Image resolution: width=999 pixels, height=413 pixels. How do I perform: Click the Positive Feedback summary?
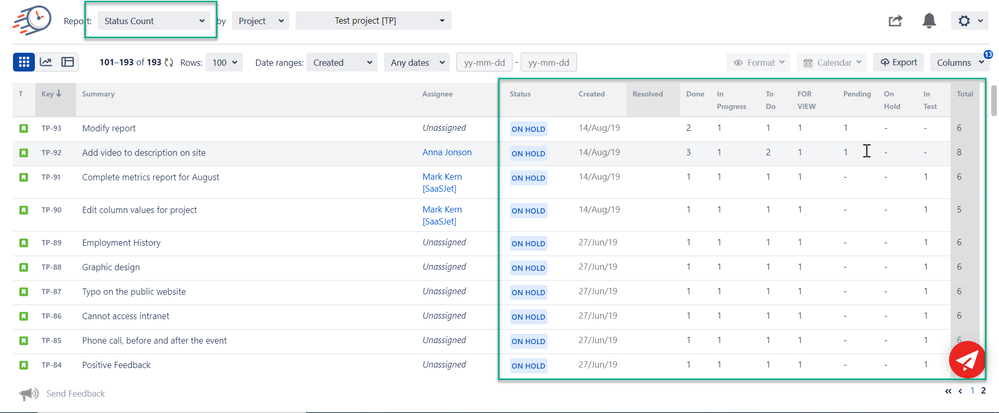click(x=117, y=365)
